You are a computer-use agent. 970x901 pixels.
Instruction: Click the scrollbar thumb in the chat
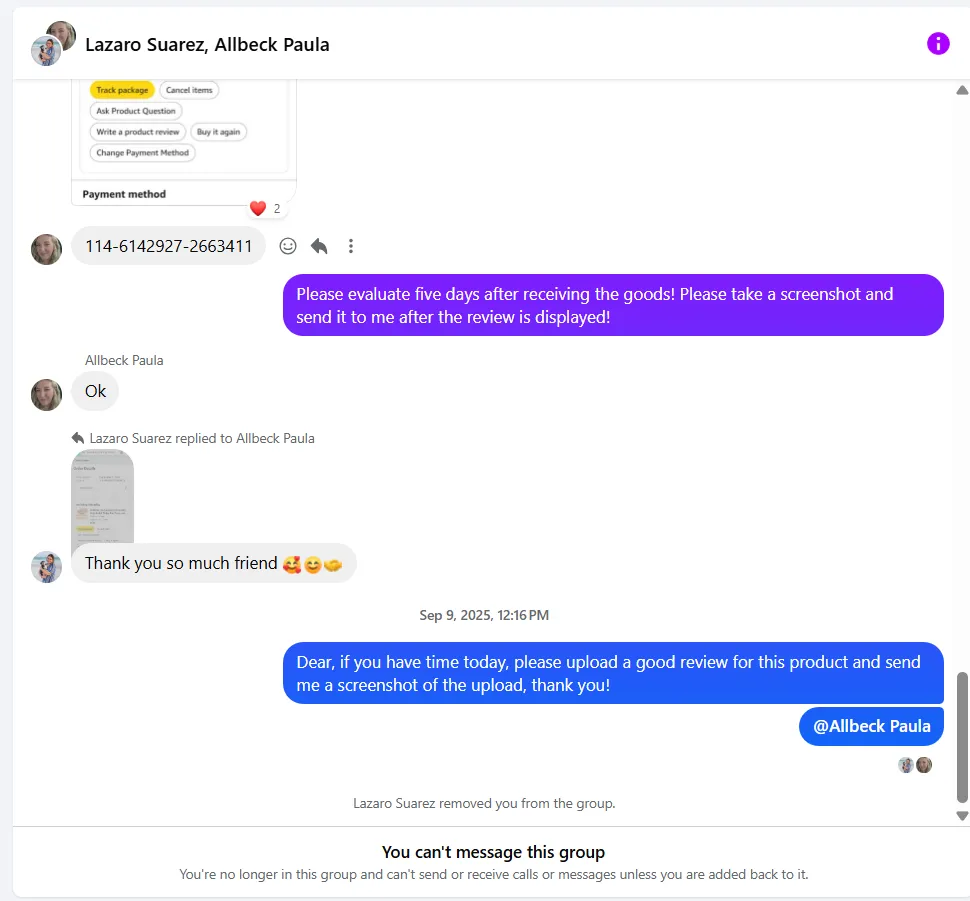tap(962, 736)
